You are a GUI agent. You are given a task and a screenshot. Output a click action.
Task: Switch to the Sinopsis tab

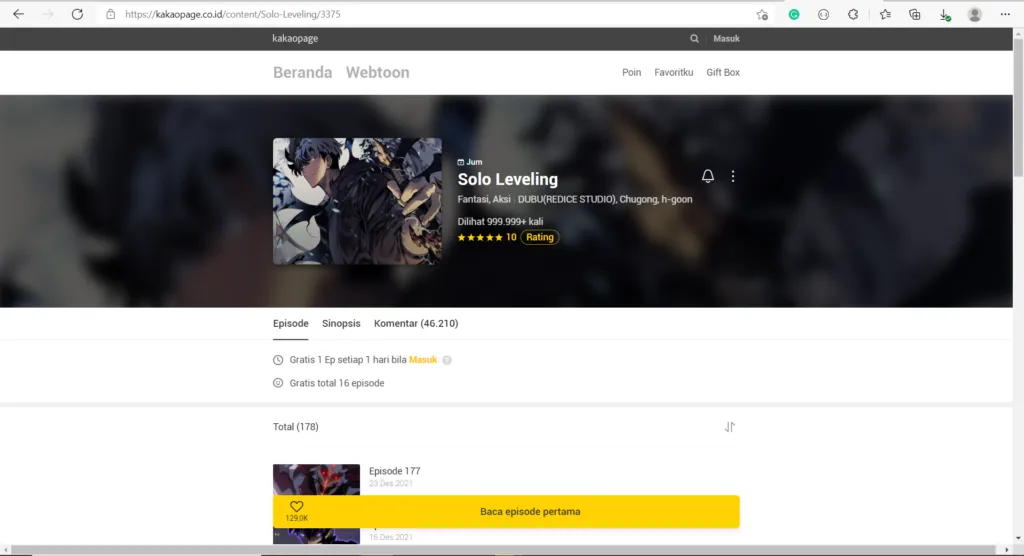[x=341, y=323]
